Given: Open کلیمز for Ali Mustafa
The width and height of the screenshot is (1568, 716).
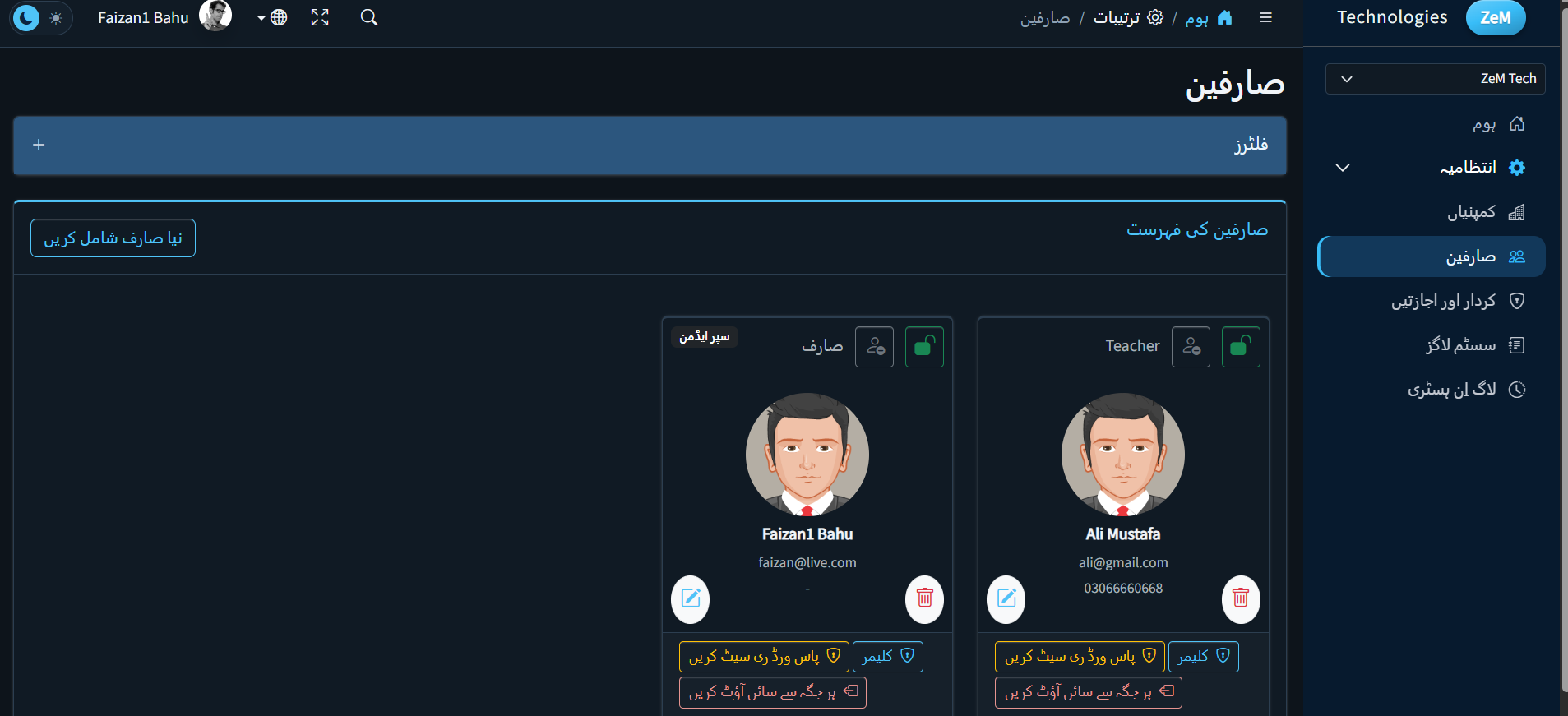Looking at the screenshot, I should (x=1204, y=657).
